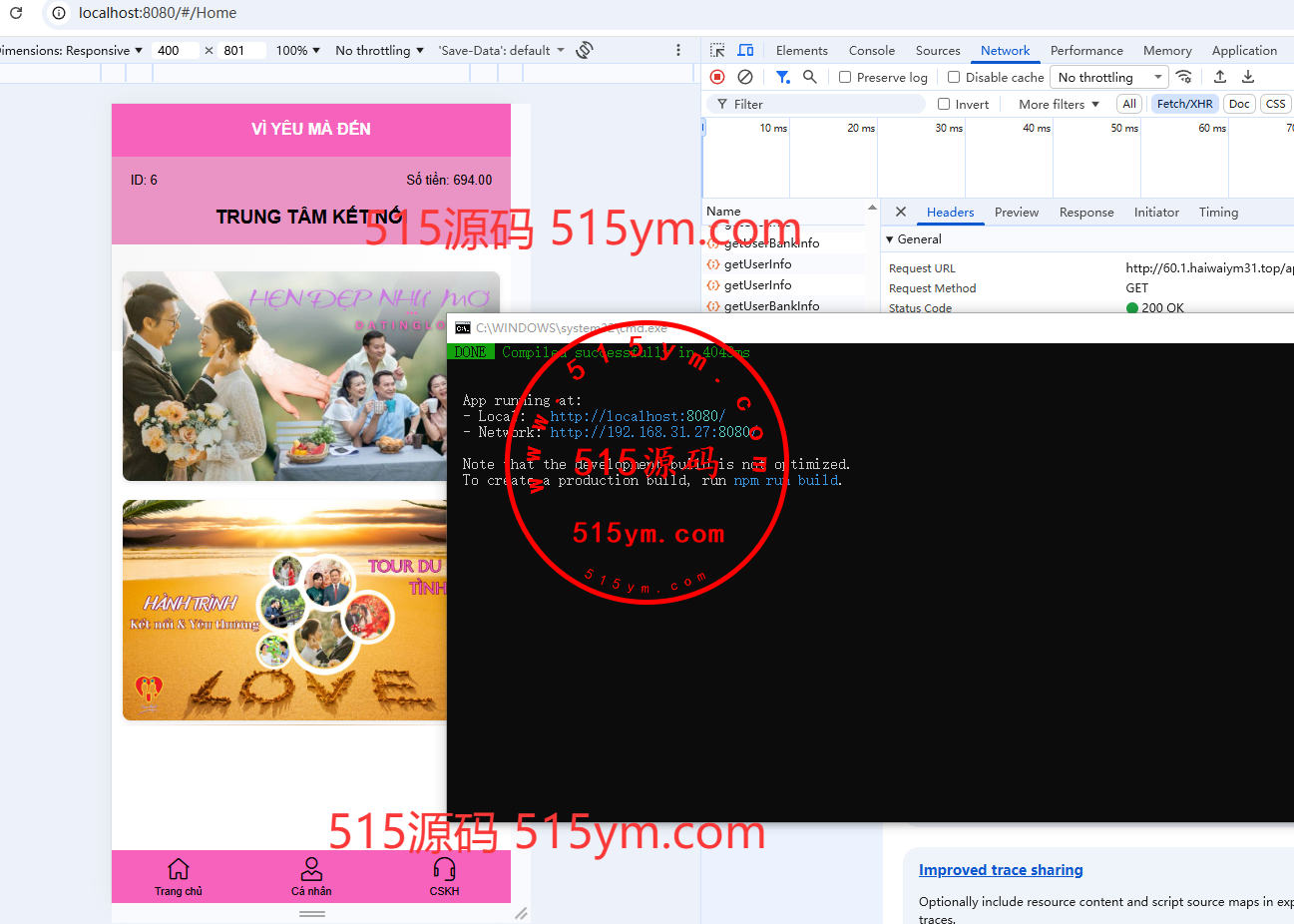Open the No throttling dropdown in Network panel
The image size is (1294, 924).
coord(1108,77)
